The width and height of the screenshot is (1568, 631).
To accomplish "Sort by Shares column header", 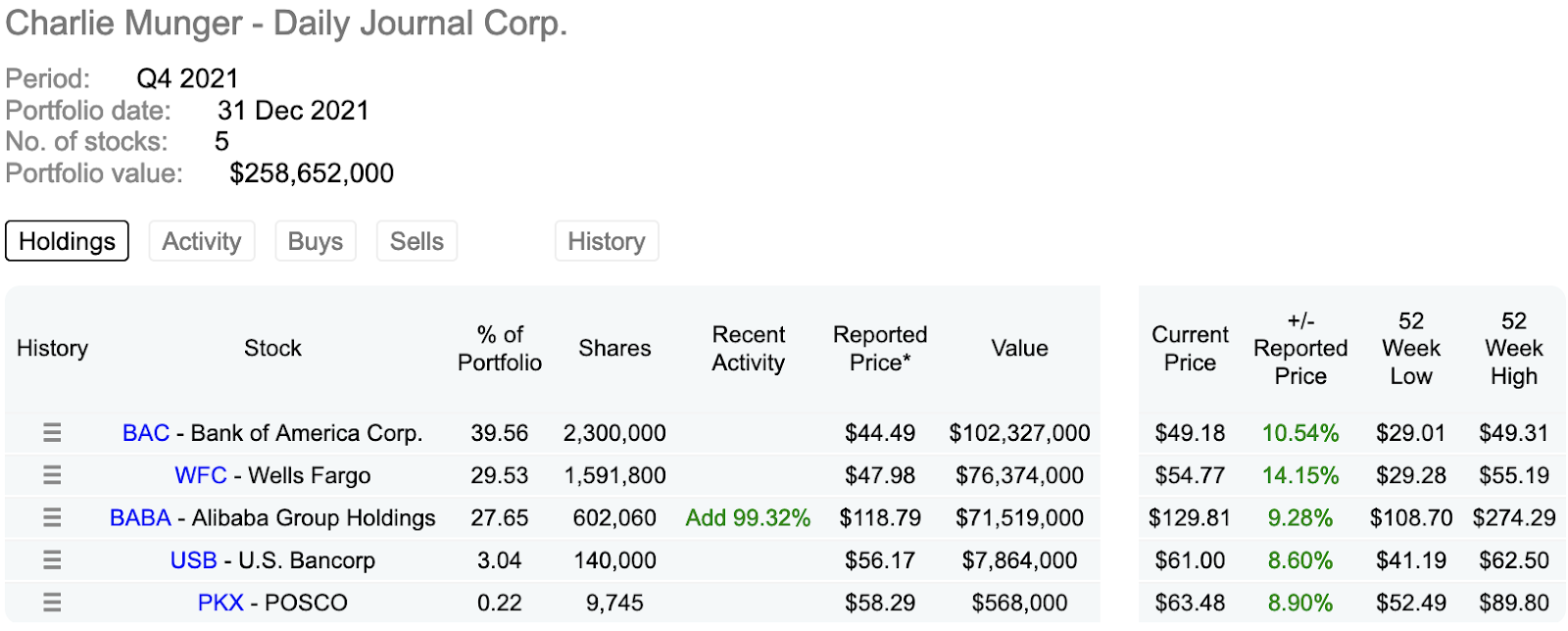I will 614,349.
